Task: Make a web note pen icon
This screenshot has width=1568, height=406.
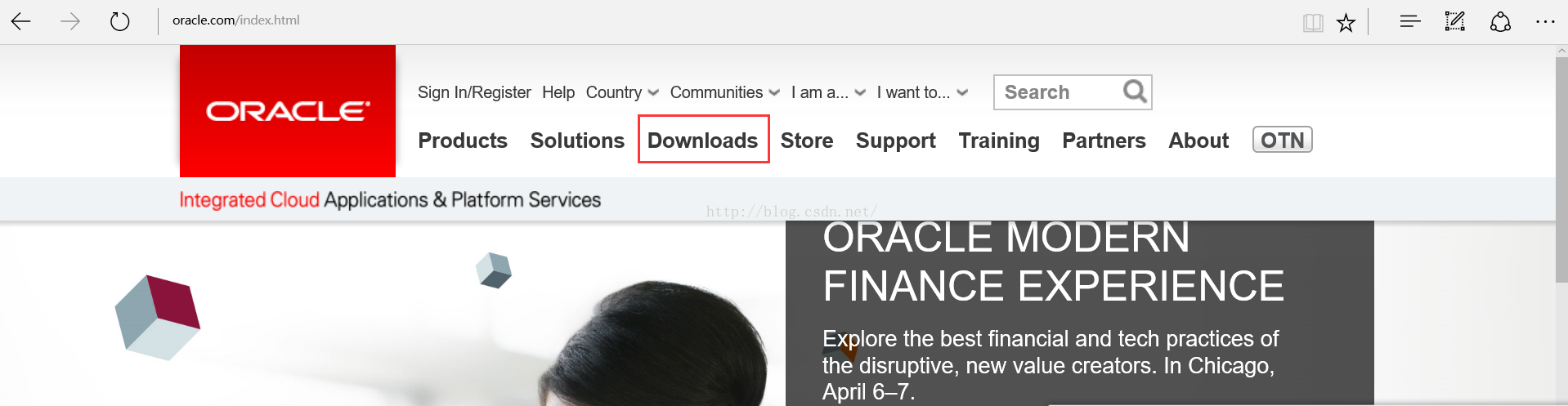Action: (1455, 21)
